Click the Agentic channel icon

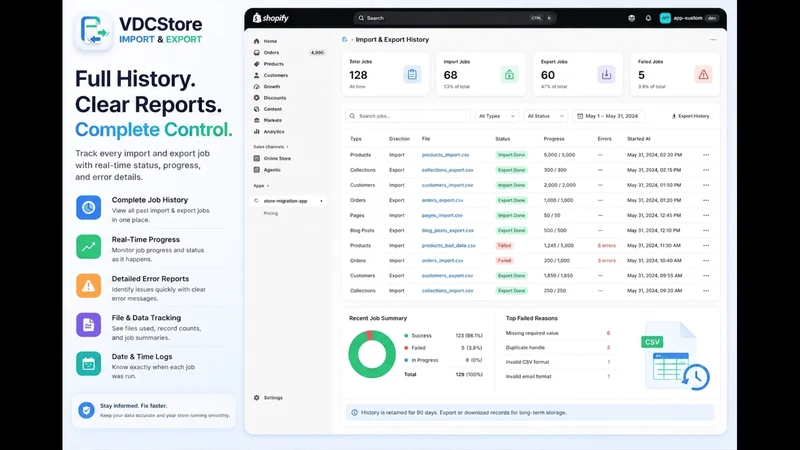click(x=257, y=169)
